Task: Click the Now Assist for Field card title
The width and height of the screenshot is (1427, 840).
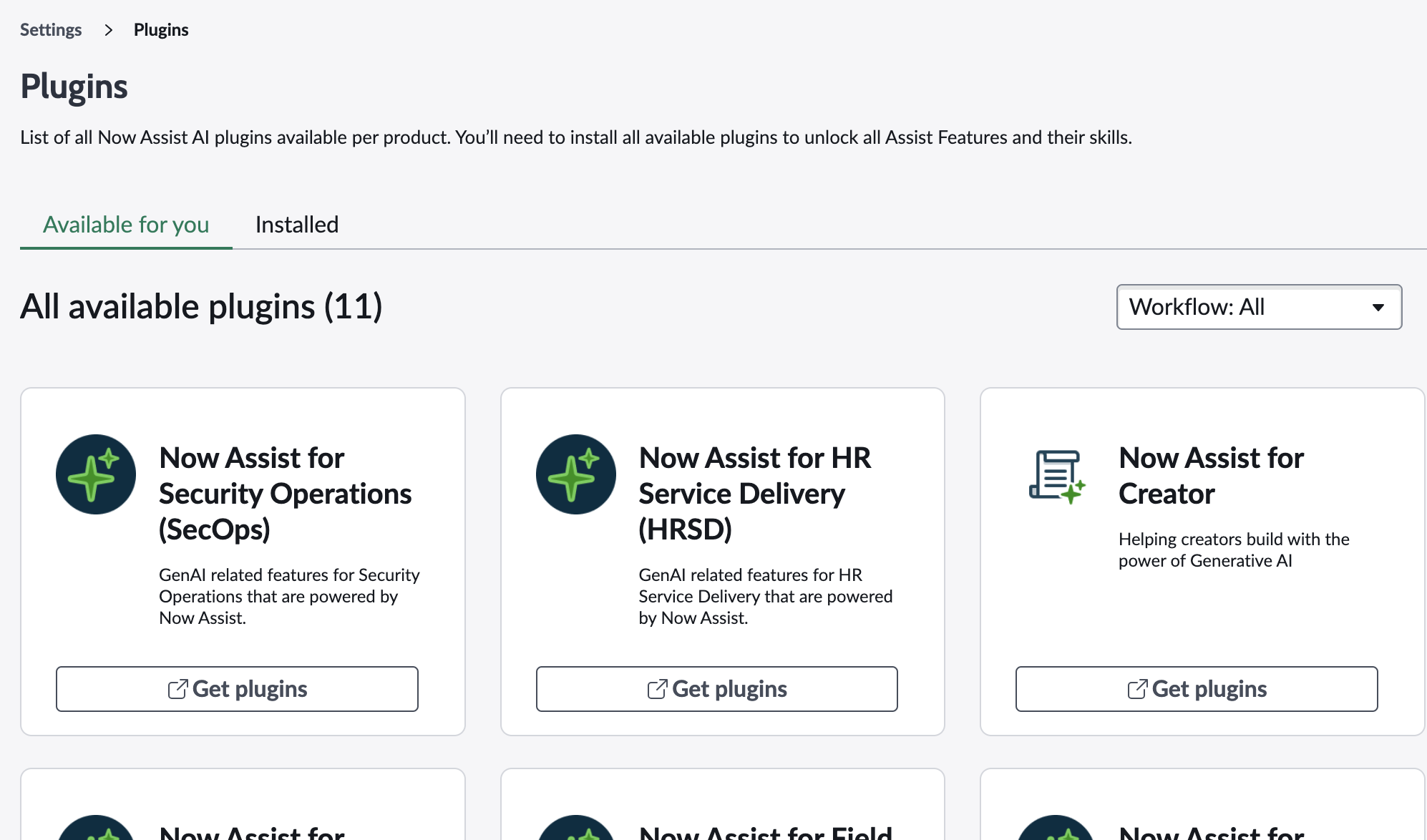Action: point(766,832)
